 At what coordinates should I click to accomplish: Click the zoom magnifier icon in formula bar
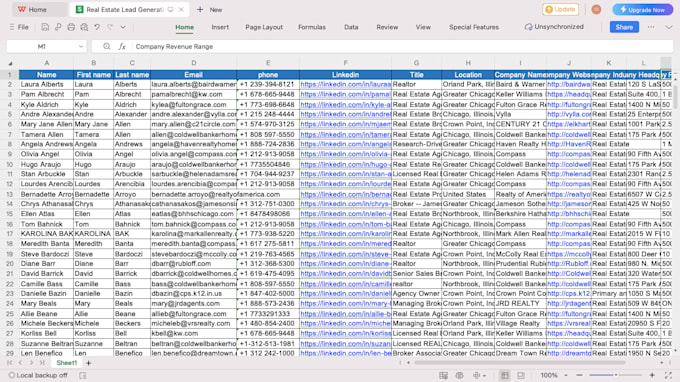click(107, 46)
